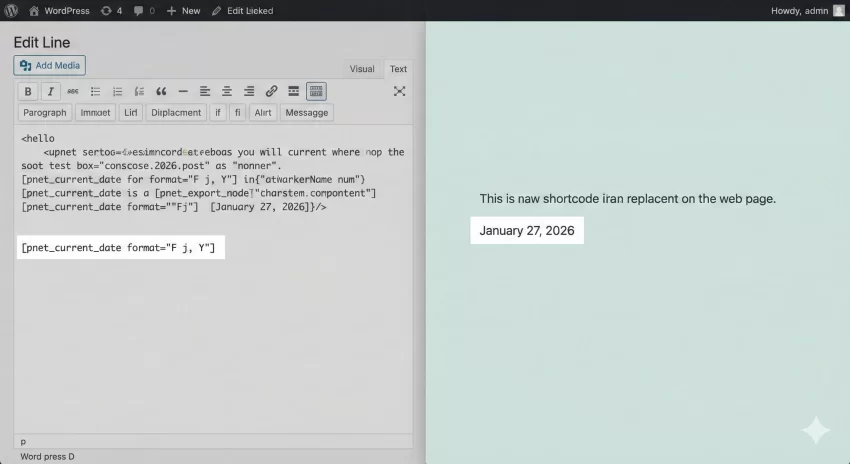This screenshot has width=850, height=464.
Task: Click the highlighted pnet_current_date shortcode line
Action: pos(121,248)
